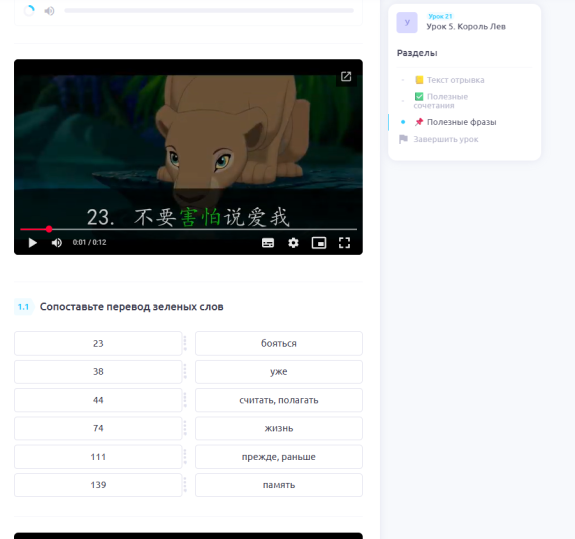Click the lesson avatar letter У
This screenshot has height=539, width=575.
tap(407, 22)
